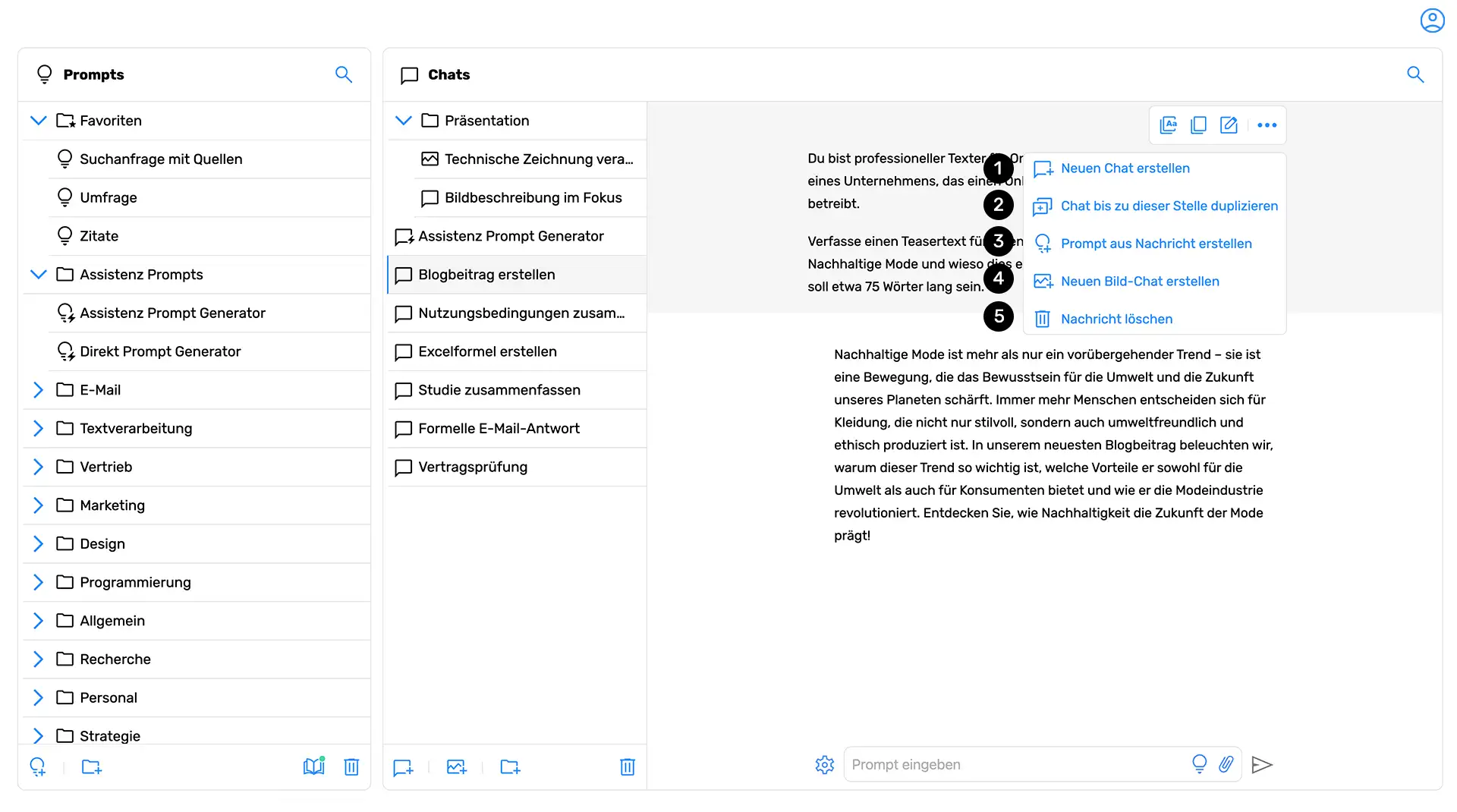
Task: Choose 'Nachricht löschen' menu entry
Action: coord(1154,319)
